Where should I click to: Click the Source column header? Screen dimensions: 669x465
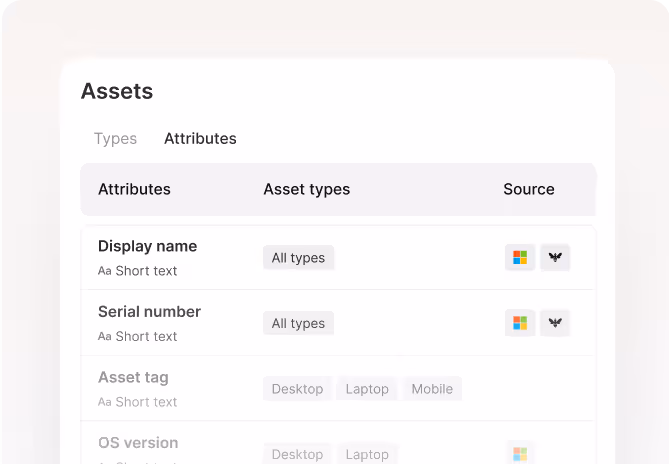529,189
